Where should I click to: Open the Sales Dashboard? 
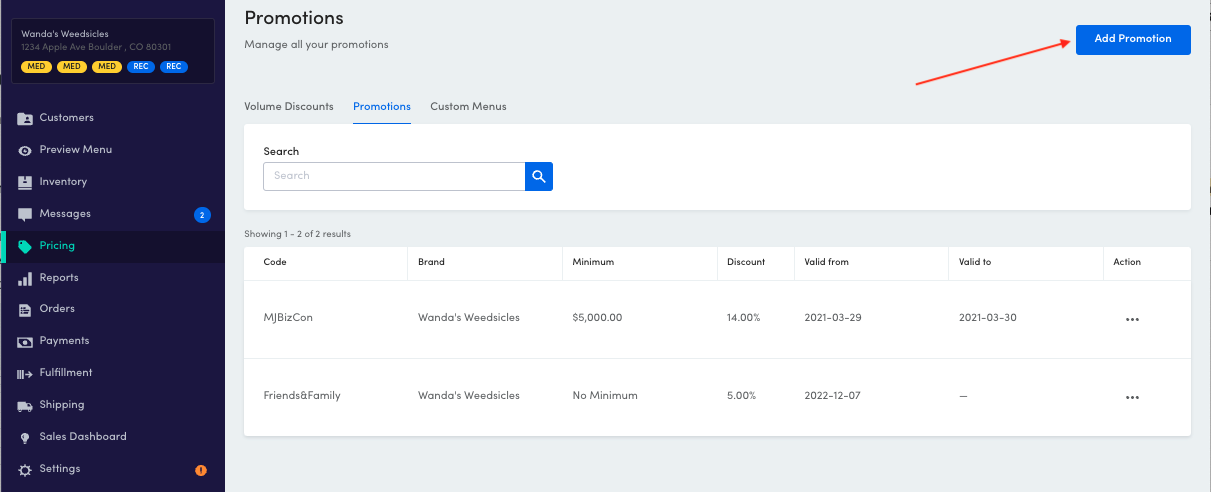[83, 437]
